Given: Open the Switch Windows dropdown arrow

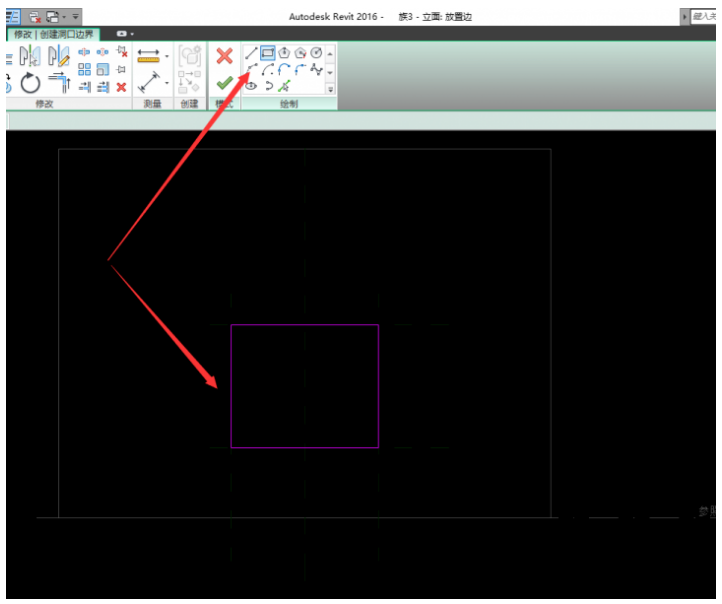Looking at the screenshot, I should 64,17.
